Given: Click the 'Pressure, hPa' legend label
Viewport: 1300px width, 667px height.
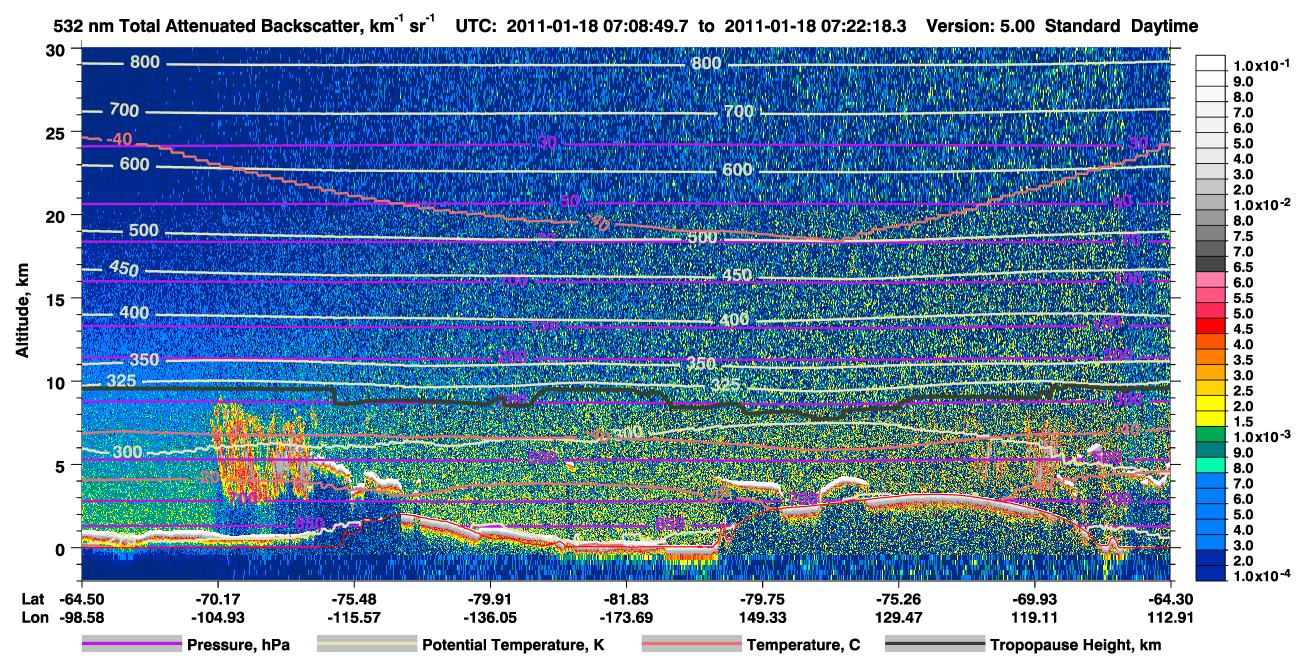Looking at the screenshot, I should pyautogui.click(x=238, y=646).
